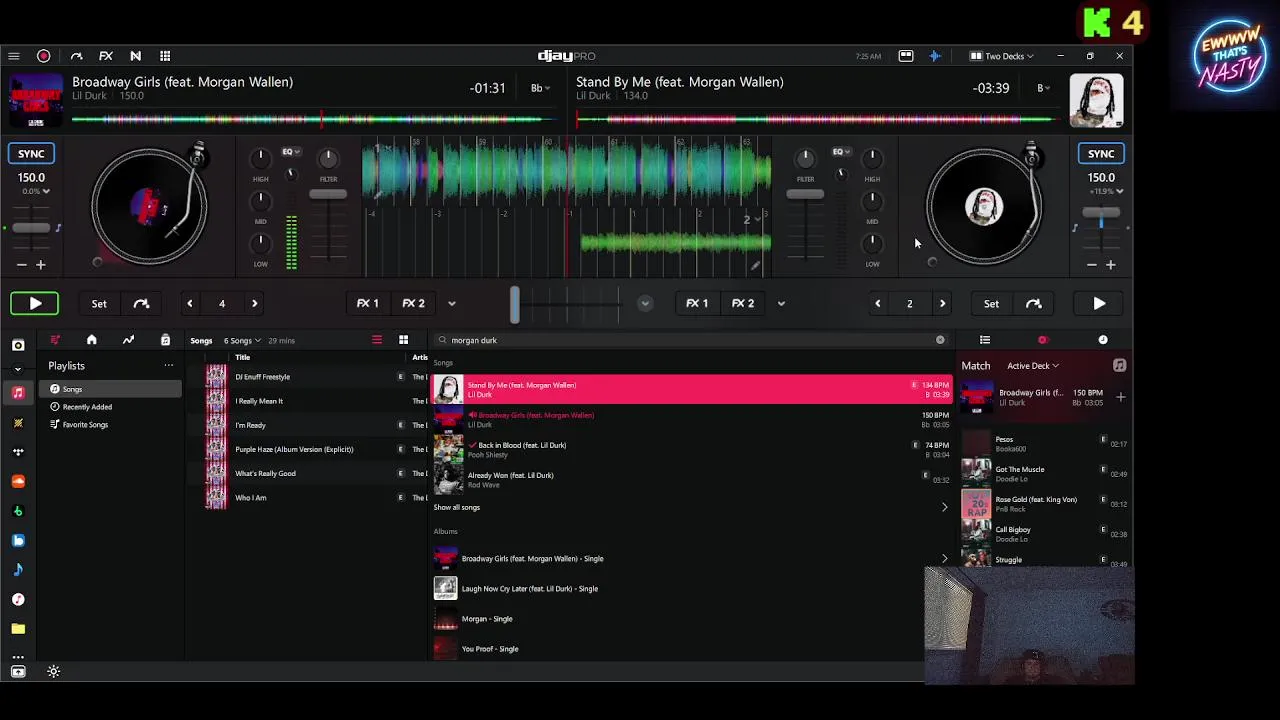The height and width of the screenshot is (720, 1280).
Task: Open the Active Deck match dropdown
Action: [x=1033, y=366]
